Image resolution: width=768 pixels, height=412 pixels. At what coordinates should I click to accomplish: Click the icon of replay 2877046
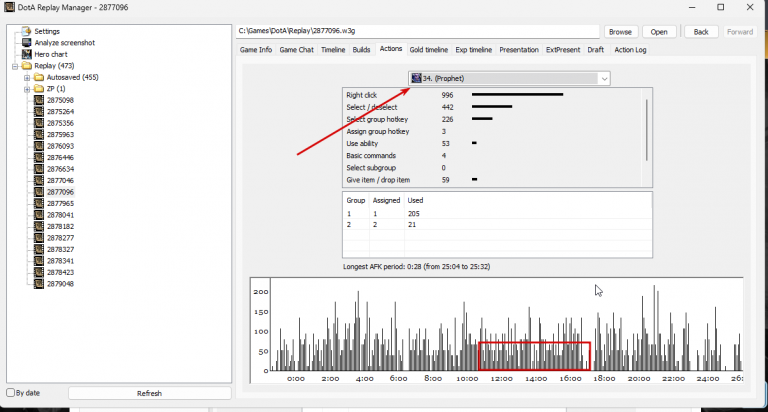[39, 180]
